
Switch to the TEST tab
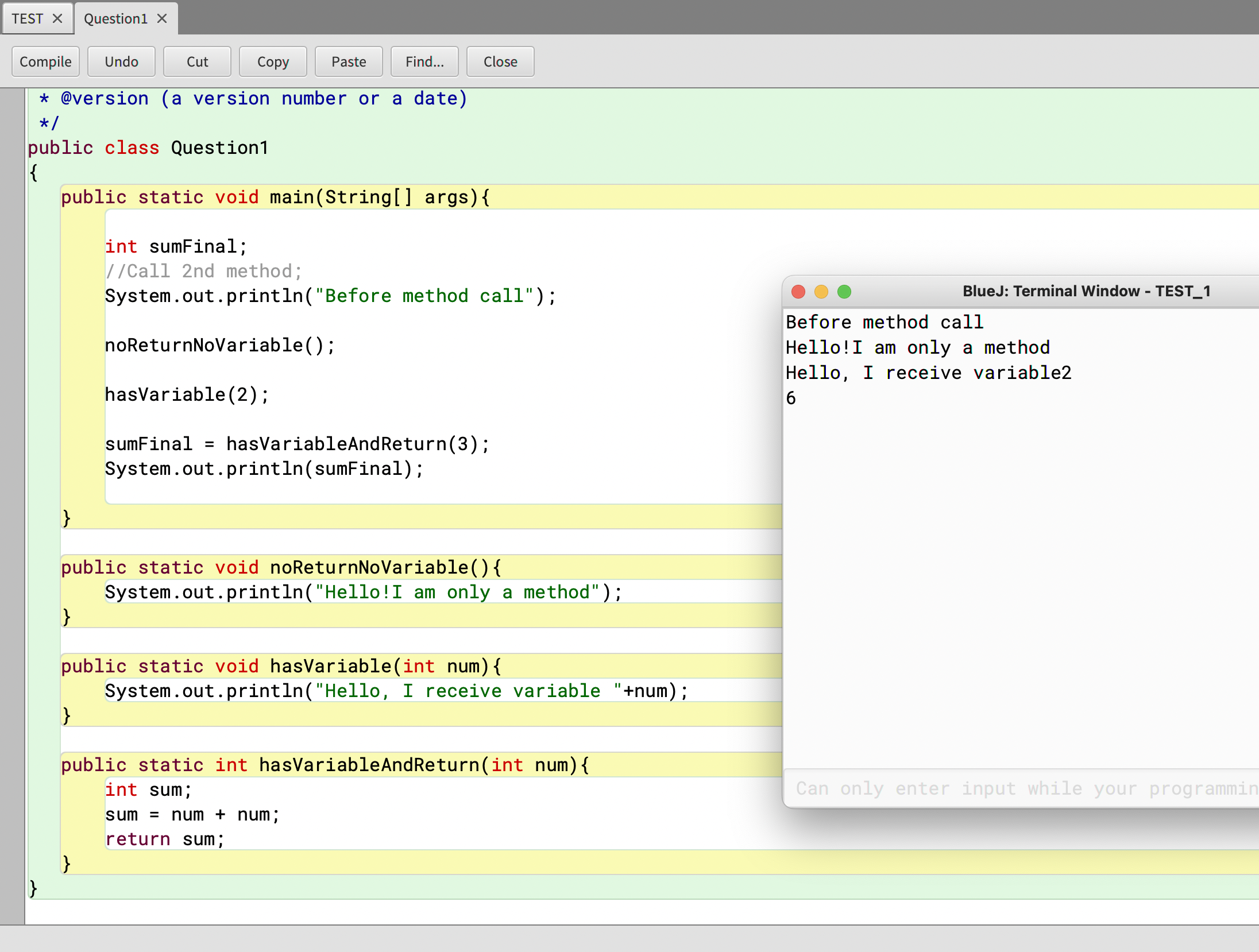(28, 18)
